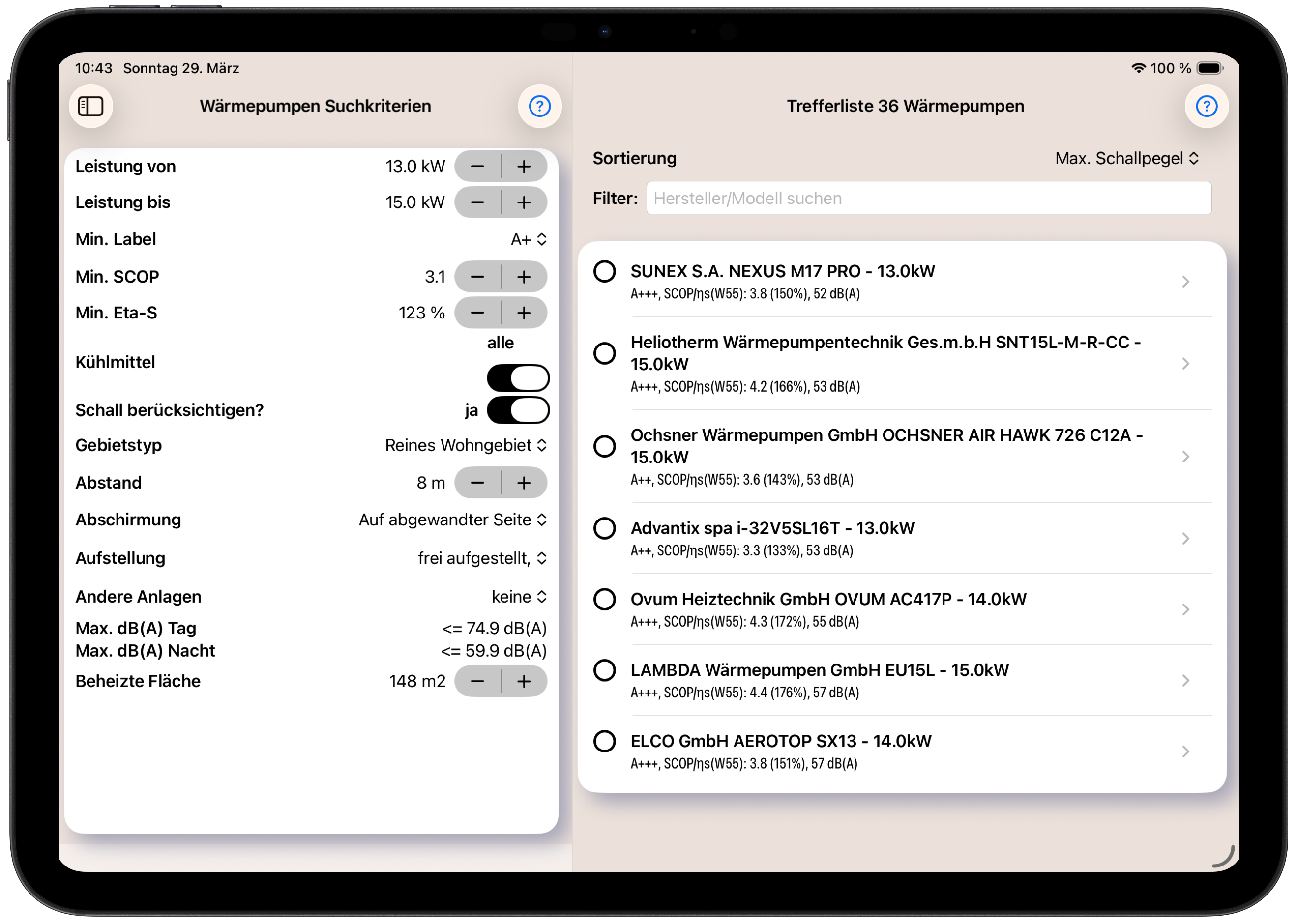Viewport: 1298px width, 924px height.
Task: Decrease Beheizte Fläche with minus
Action: [477, 681]
